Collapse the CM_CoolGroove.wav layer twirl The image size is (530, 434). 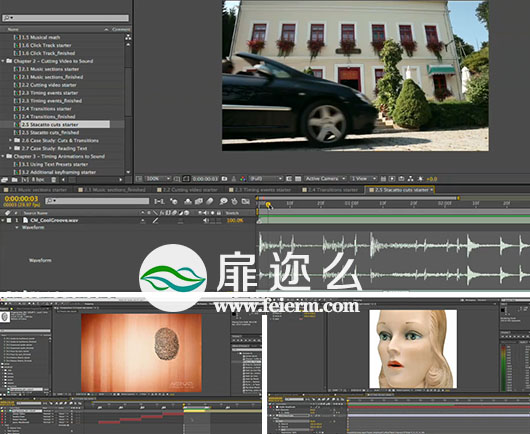click(x=3, y=220)
